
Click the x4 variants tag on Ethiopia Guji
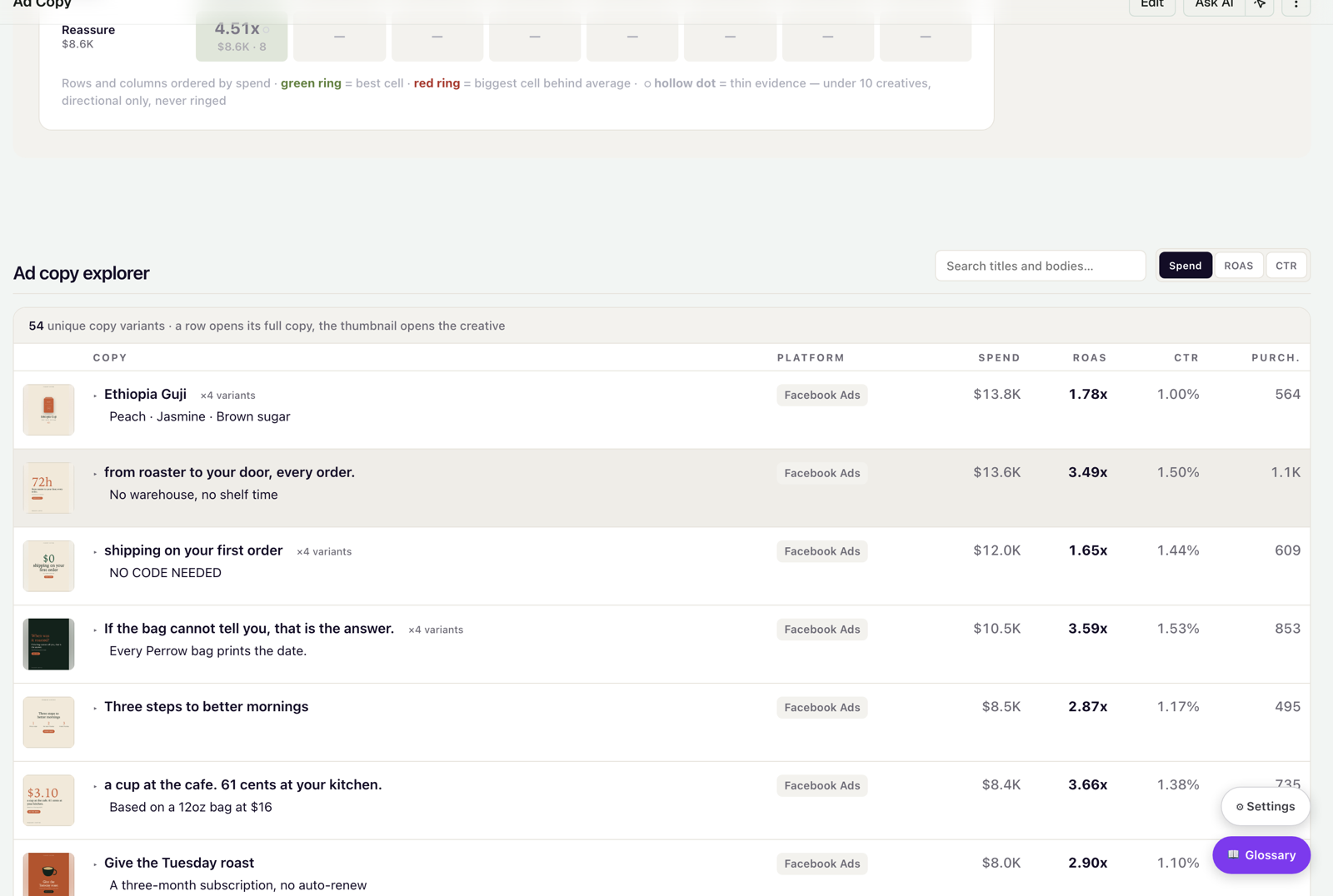pos(227,396)
